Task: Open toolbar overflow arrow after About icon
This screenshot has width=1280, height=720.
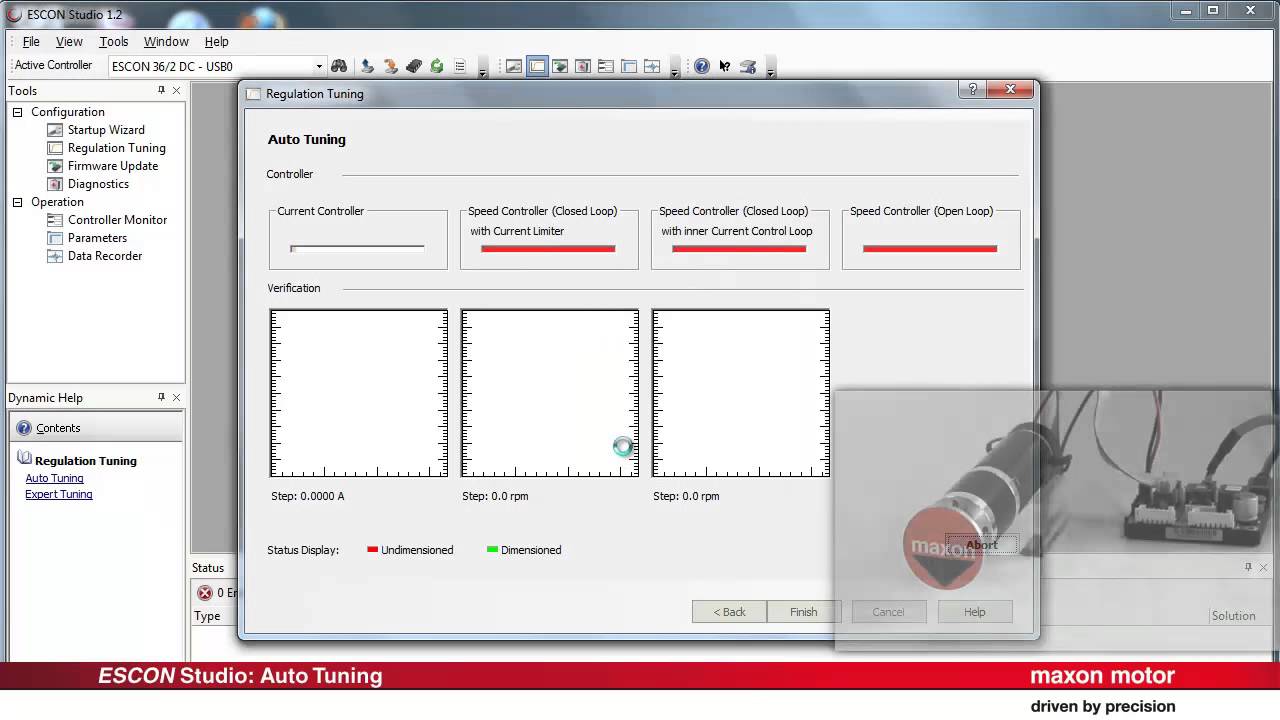Action: click(770, 68)
